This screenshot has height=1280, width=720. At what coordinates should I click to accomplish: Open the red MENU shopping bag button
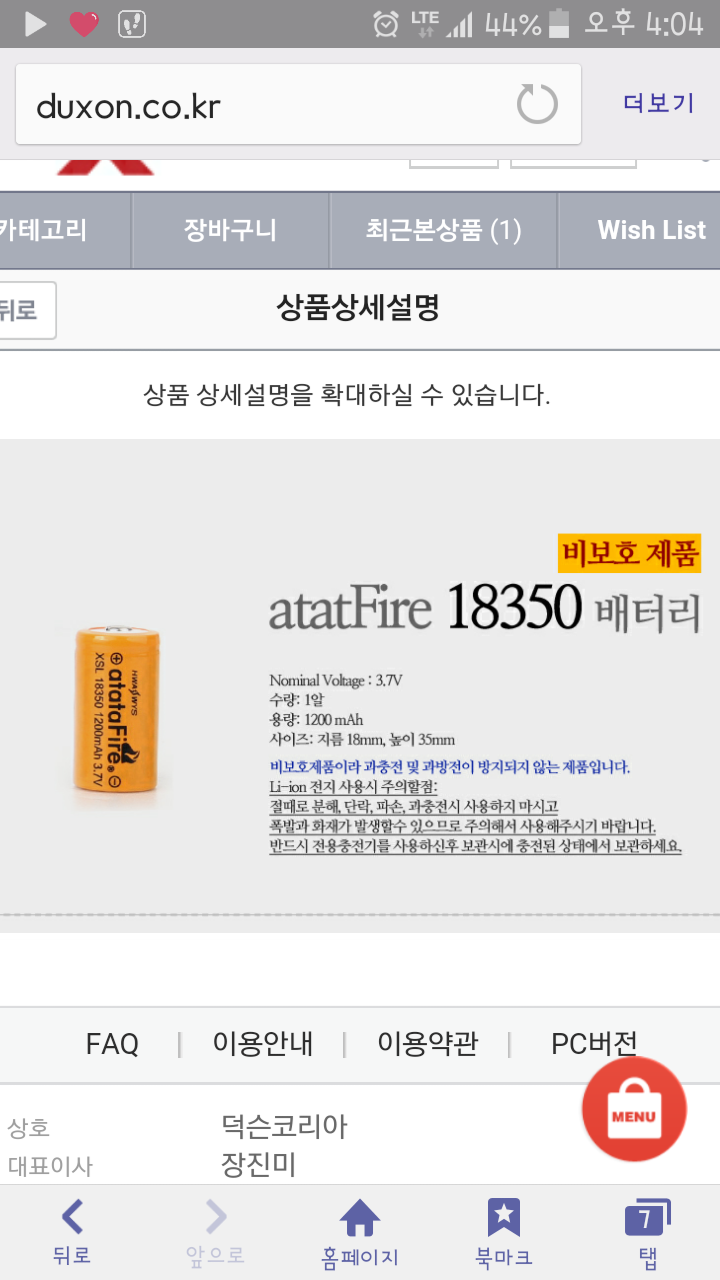coord(634,1109)
